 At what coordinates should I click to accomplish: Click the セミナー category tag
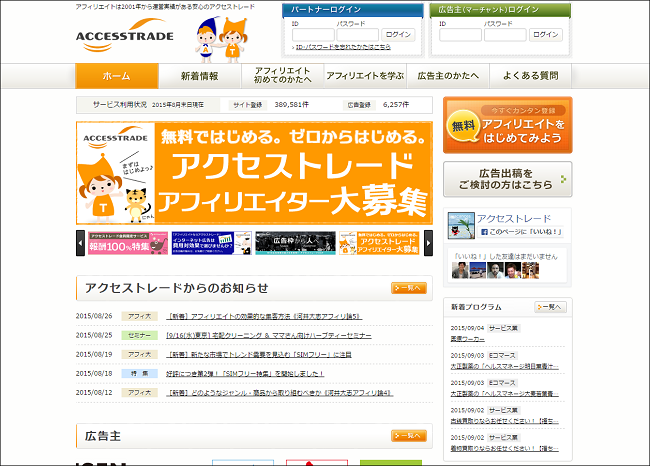point(139,335)
